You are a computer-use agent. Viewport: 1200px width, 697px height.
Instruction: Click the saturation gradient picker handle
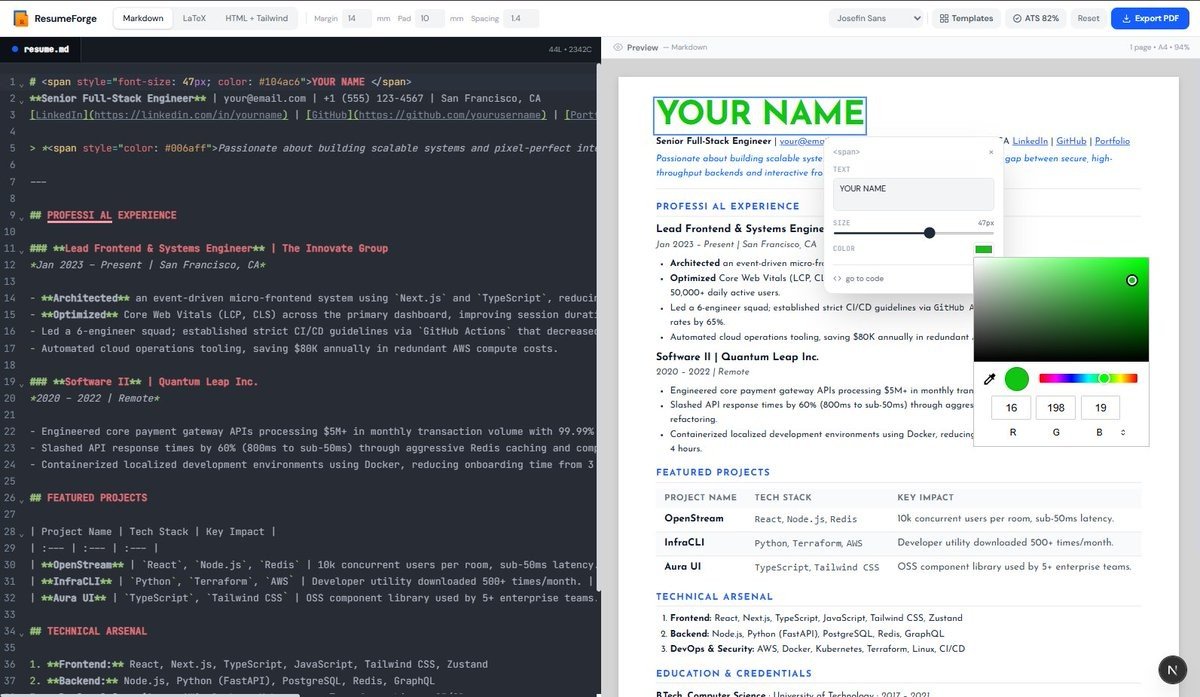point(1132,280)
